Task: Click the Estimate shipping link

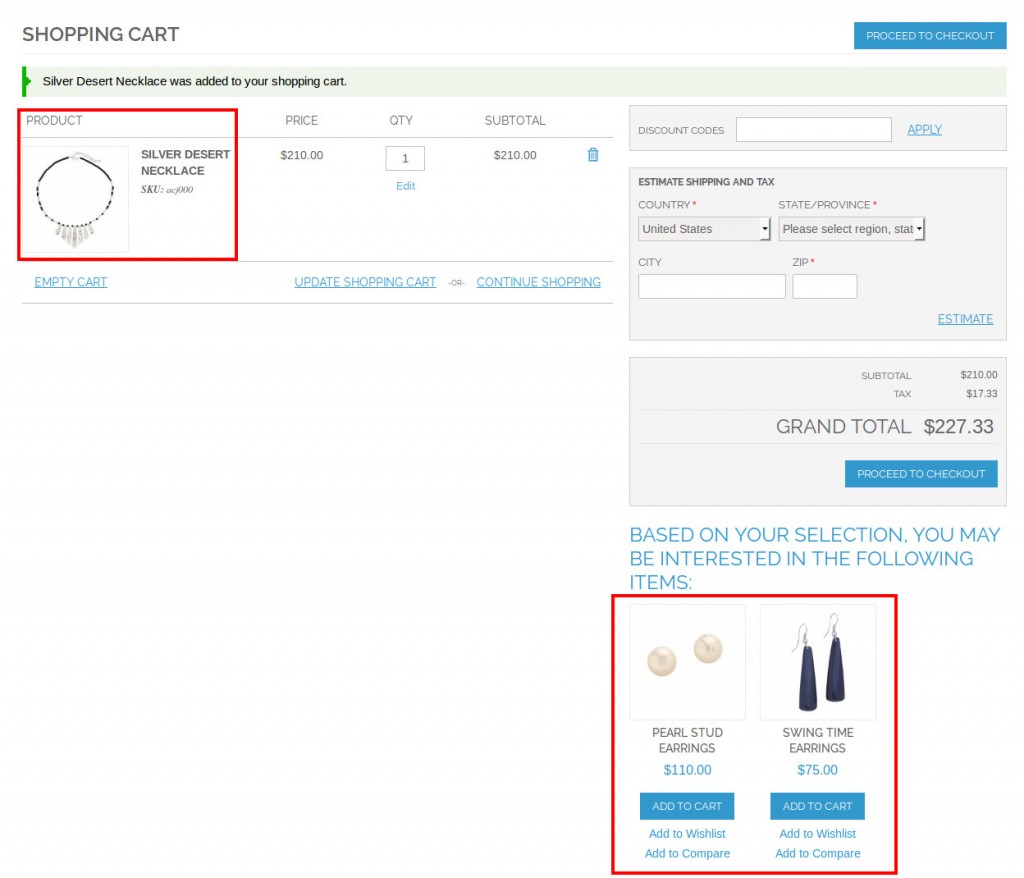Action: [x=965, y=319]
